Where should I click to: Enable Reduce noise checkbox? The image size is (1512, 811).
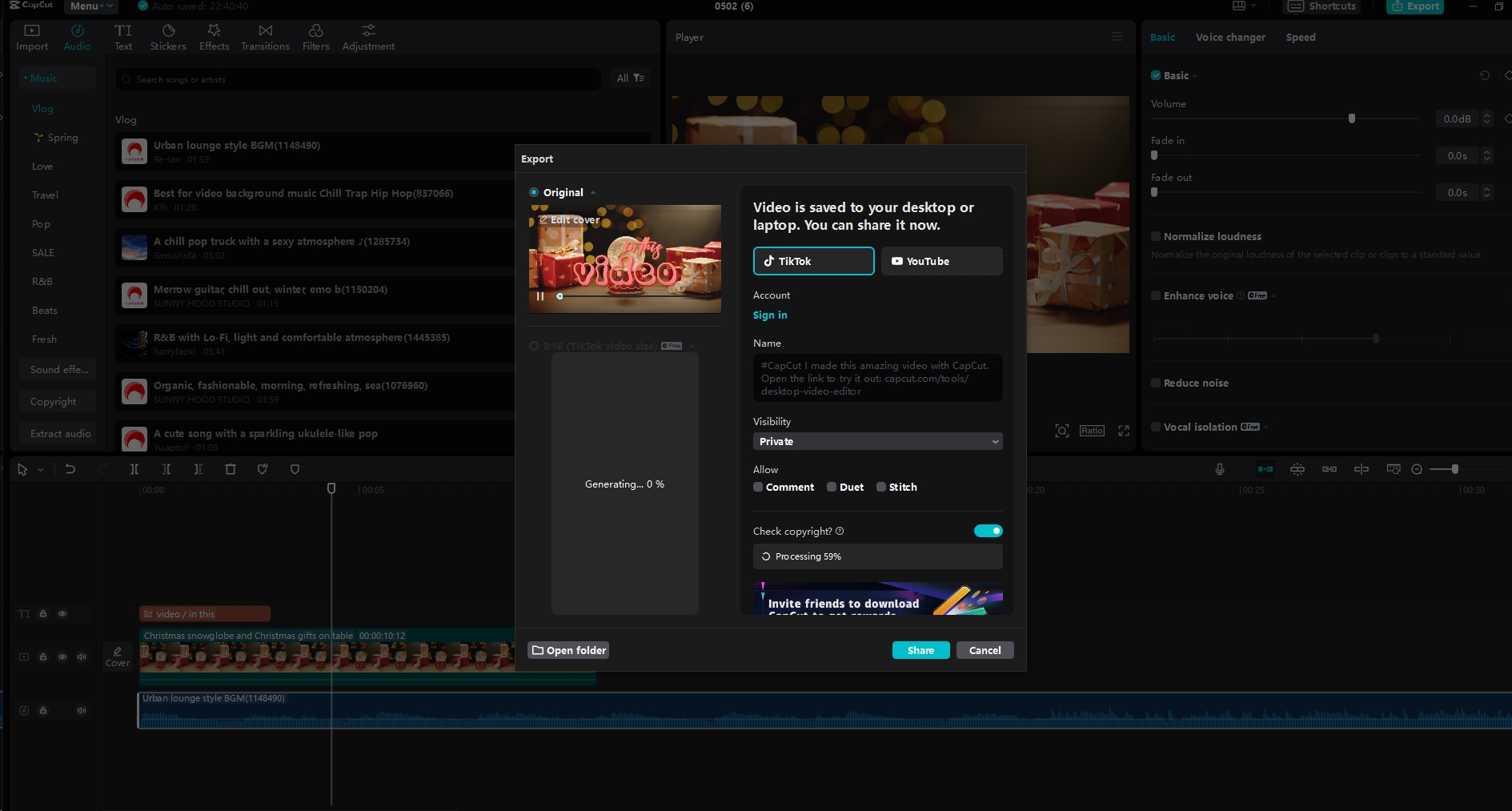1156,383
